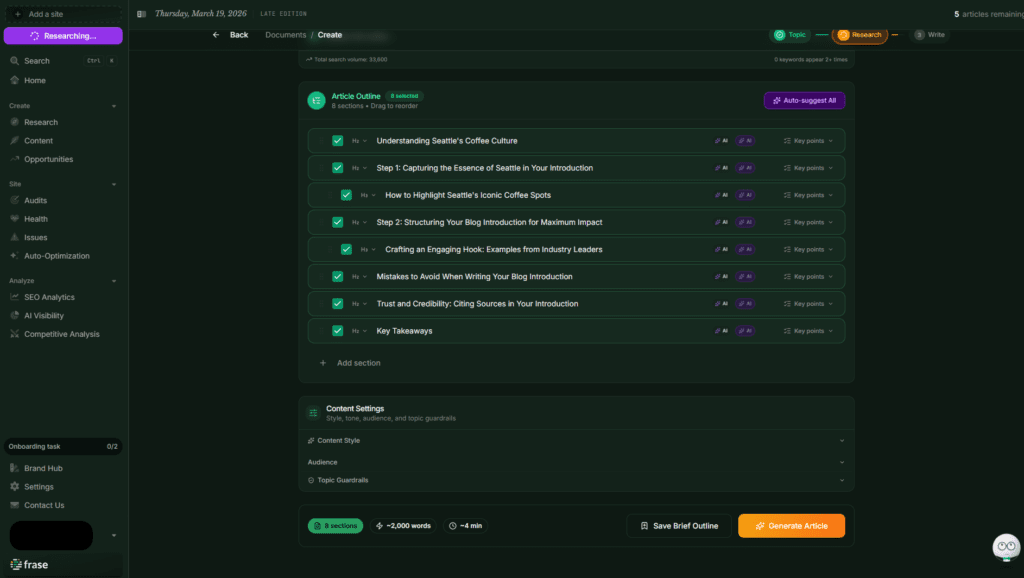Open the Key points dropdown for Key Takeaways
The image size is (1024, 578).
click(808, 331)
